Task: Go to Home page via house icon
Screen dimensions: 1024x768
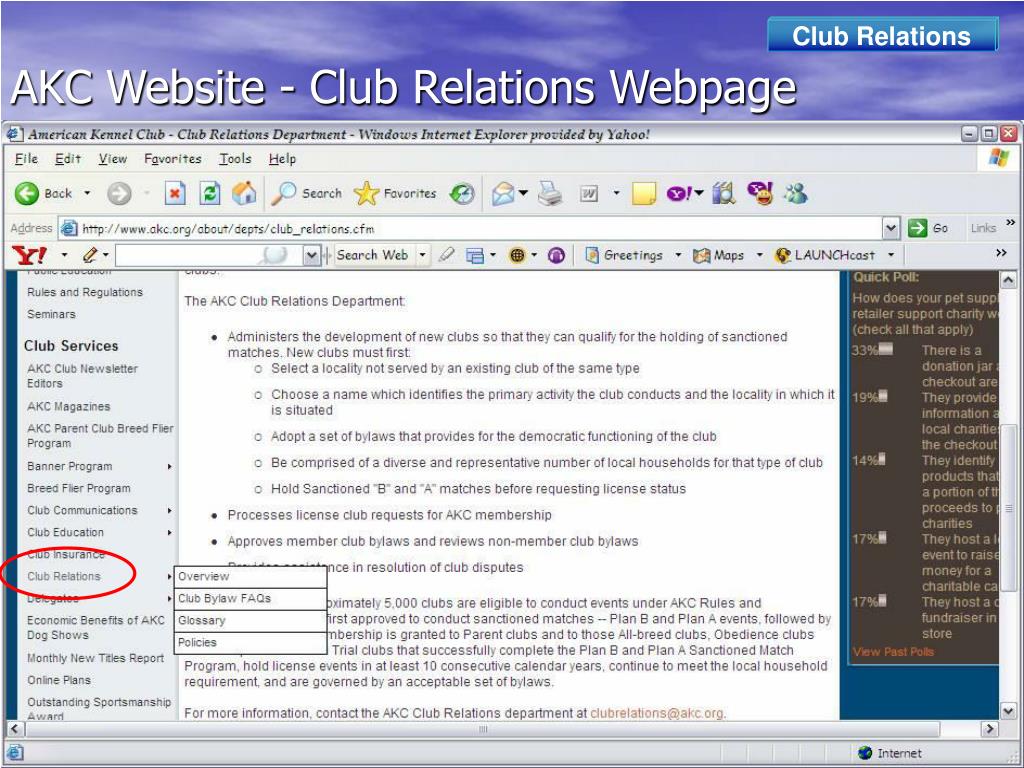Action: click(x=244, y=193)
